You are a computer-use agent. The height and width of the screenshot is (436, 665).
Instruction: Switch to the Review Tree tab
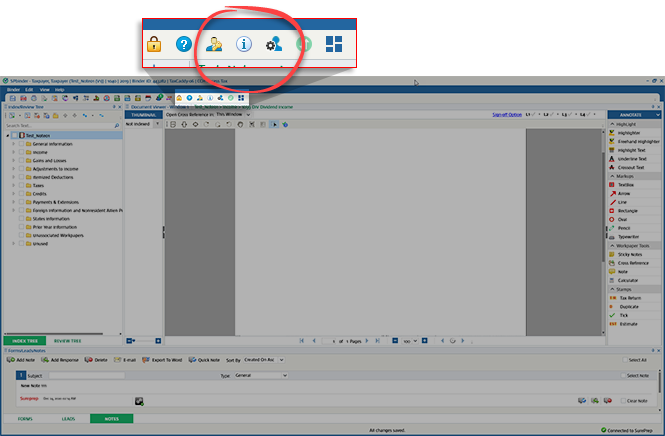pos(69,341)
